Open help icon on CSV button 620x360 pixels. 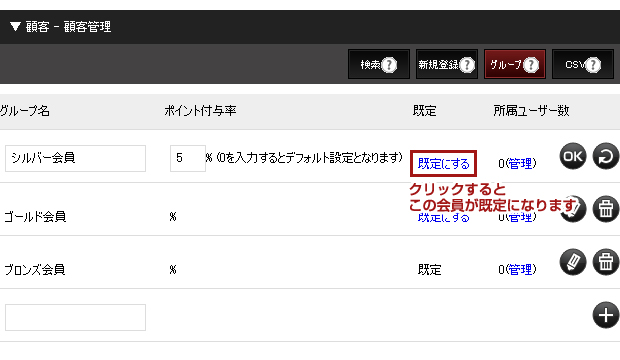pyautogui.click(x=593, y=64)
